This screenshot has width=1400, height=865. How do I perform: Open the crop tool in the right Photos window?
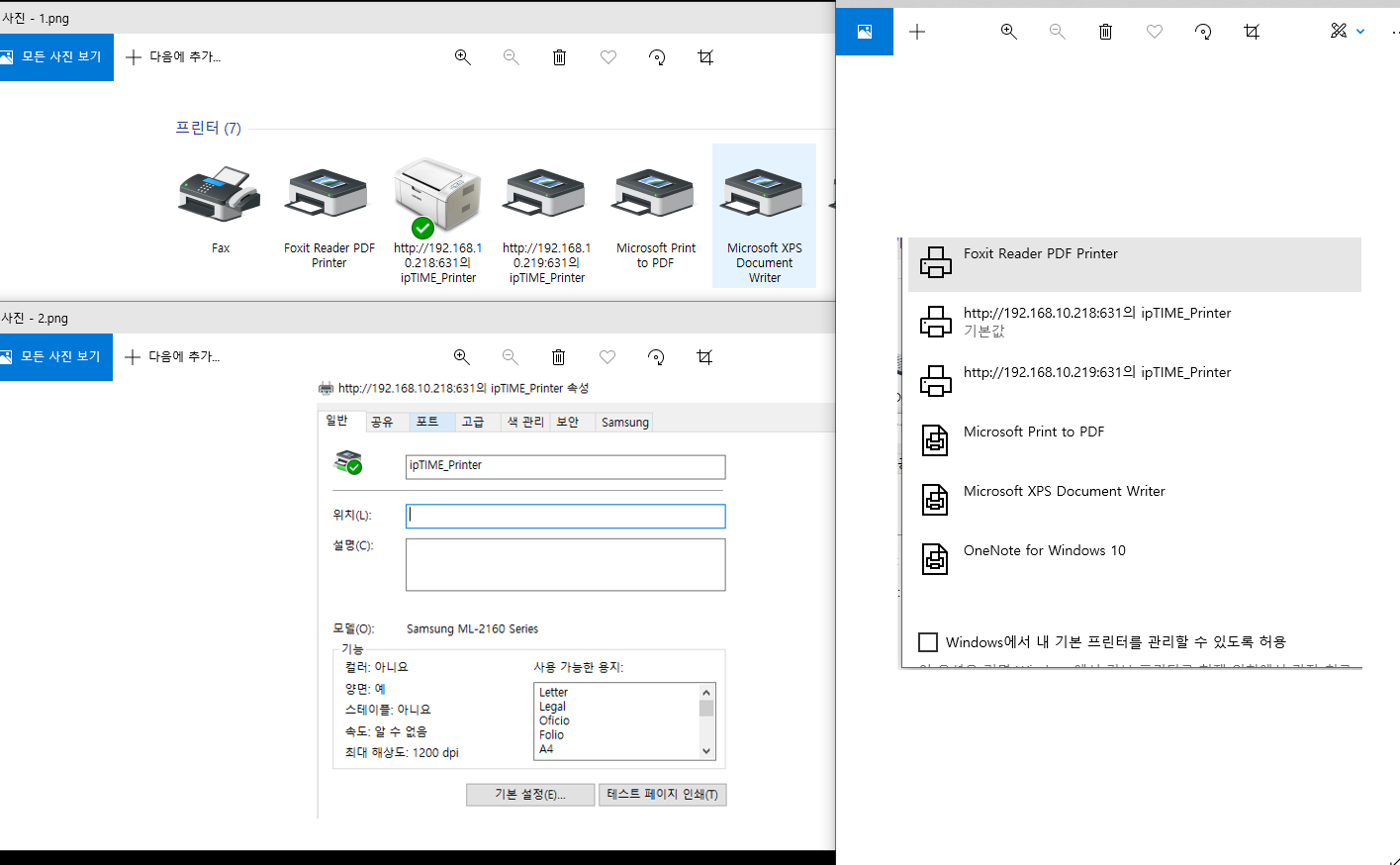pos(1252,32)
